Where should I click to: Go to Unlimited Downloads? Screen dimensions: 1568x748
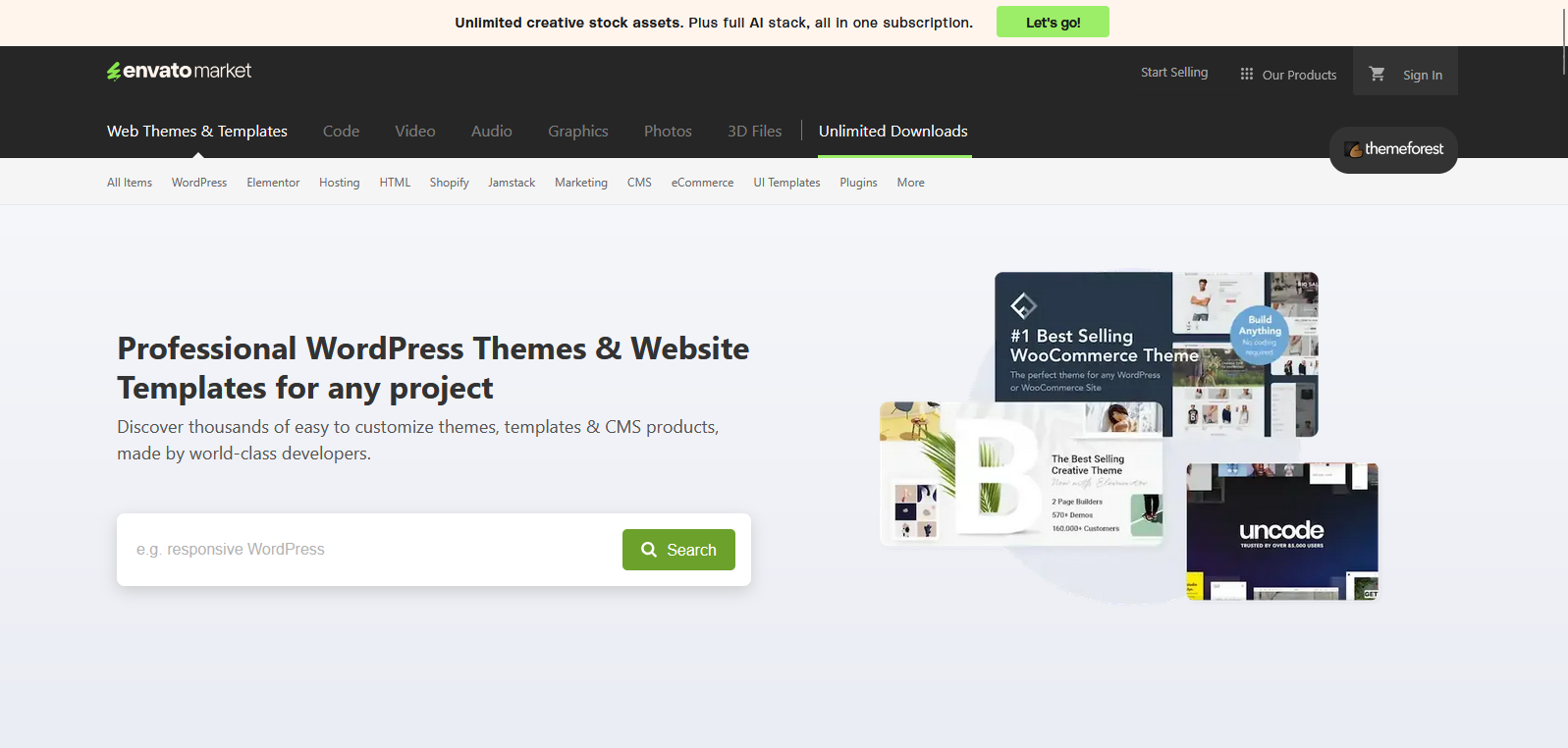tap(893, 131)
